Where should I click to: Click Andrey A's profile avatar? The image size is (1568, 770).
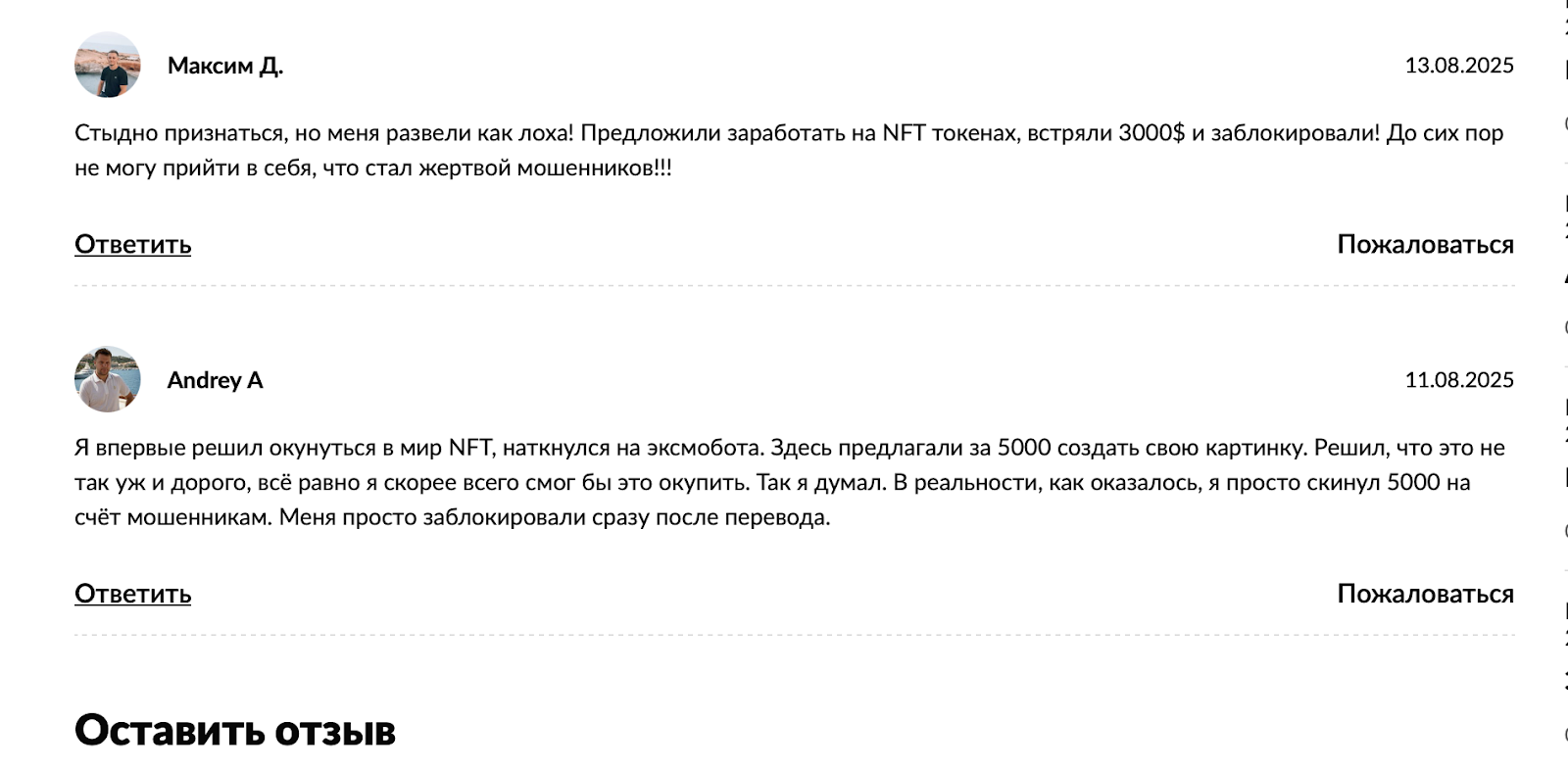[108, 379]
